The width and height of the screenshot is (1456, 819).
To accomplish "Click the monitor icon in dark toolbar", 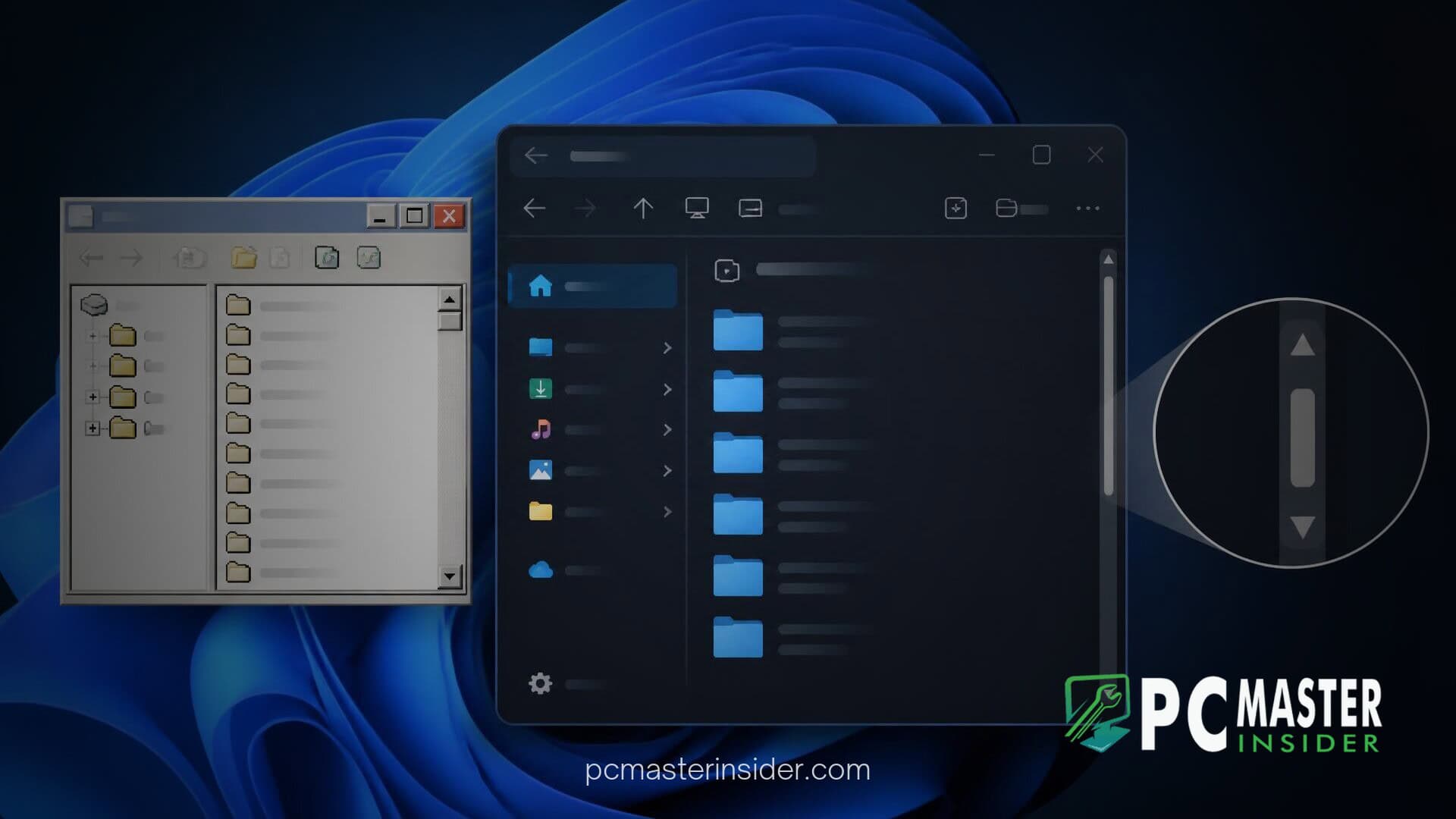I will click(697, 208).
